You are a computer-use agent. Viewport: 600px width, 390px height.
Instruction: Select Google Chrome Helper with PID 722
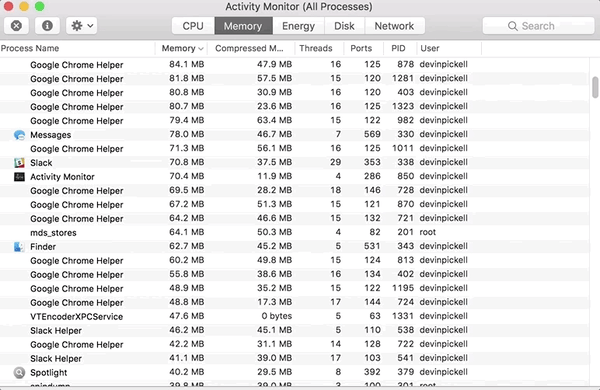tap(294, 344)
